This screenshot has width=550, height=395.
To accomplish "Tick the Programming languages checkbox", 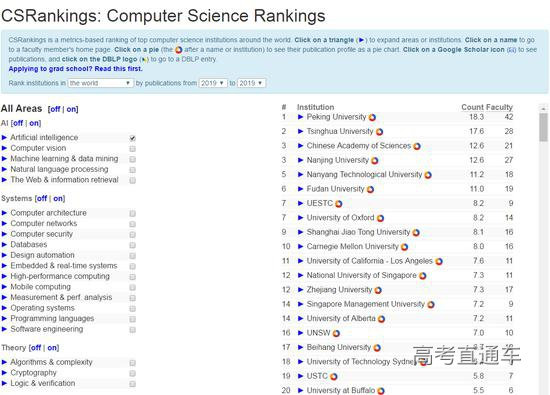I will click(133, 319).
